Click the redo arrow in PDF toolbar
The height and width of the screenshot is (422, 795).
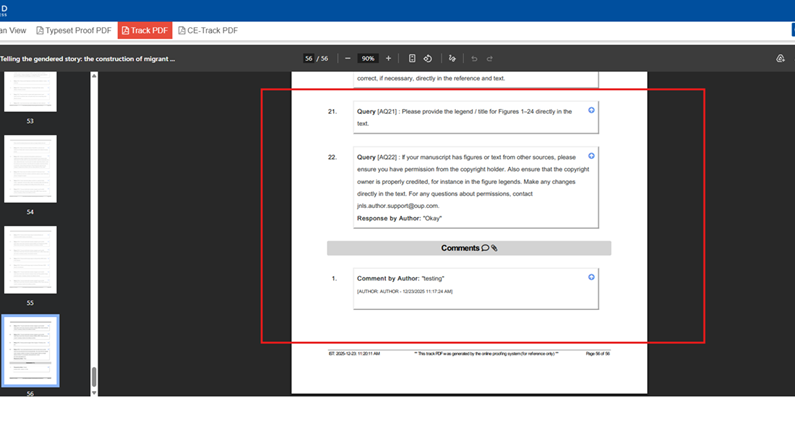(489, 59)
